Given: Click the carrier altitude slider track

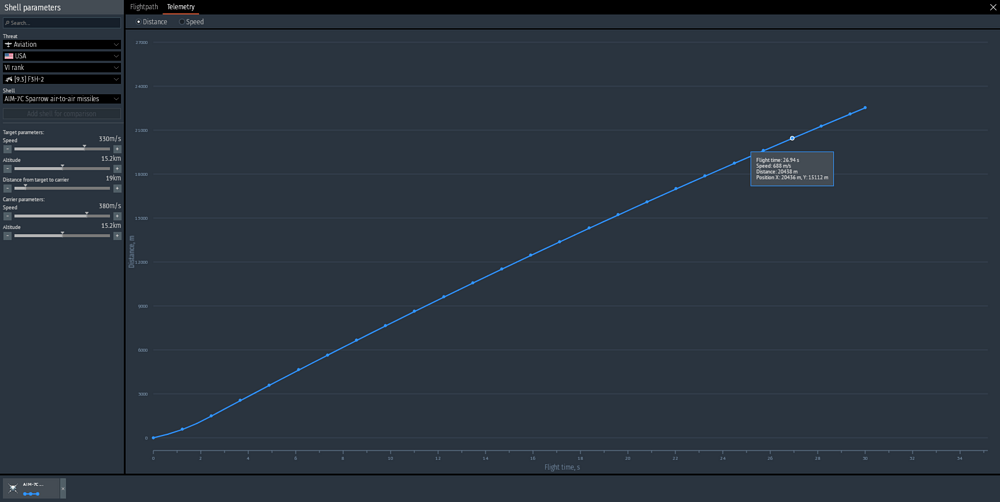Looking at the screenshot, I should pyautogui.click(x=62, y=236).
